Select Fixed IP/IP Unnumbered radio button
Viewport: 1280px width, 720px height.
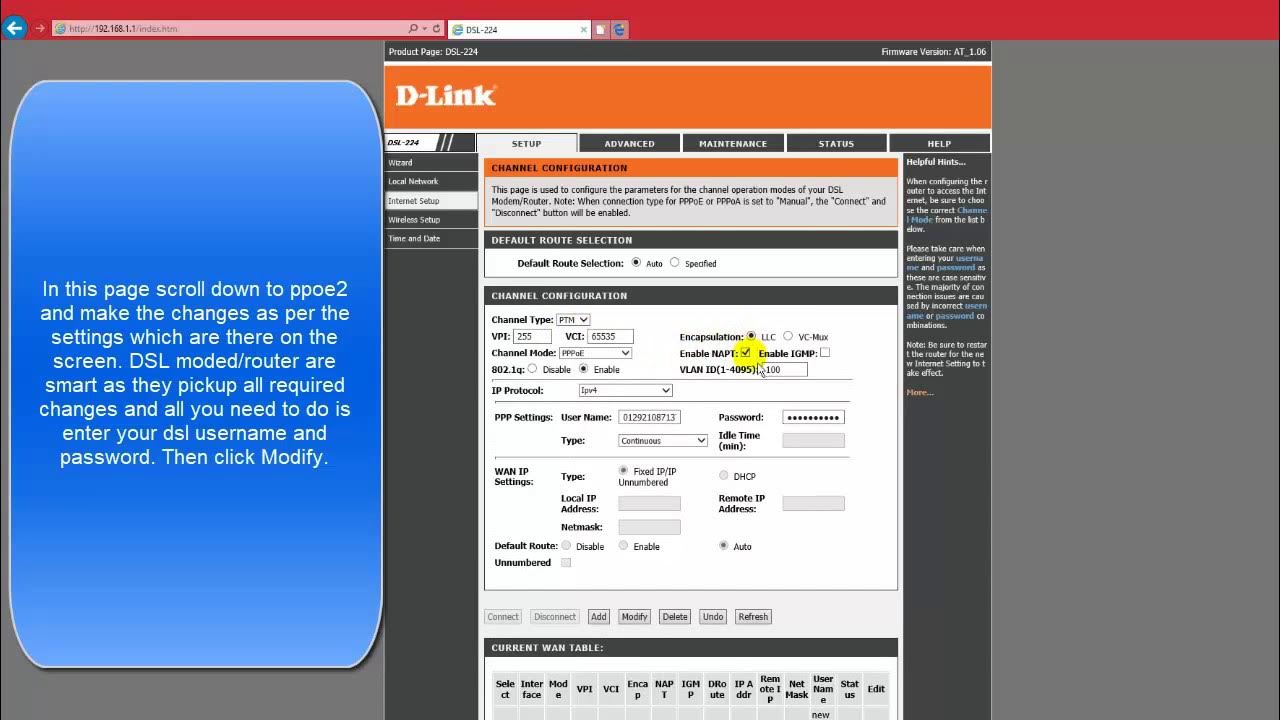click(x=623, y=470)
